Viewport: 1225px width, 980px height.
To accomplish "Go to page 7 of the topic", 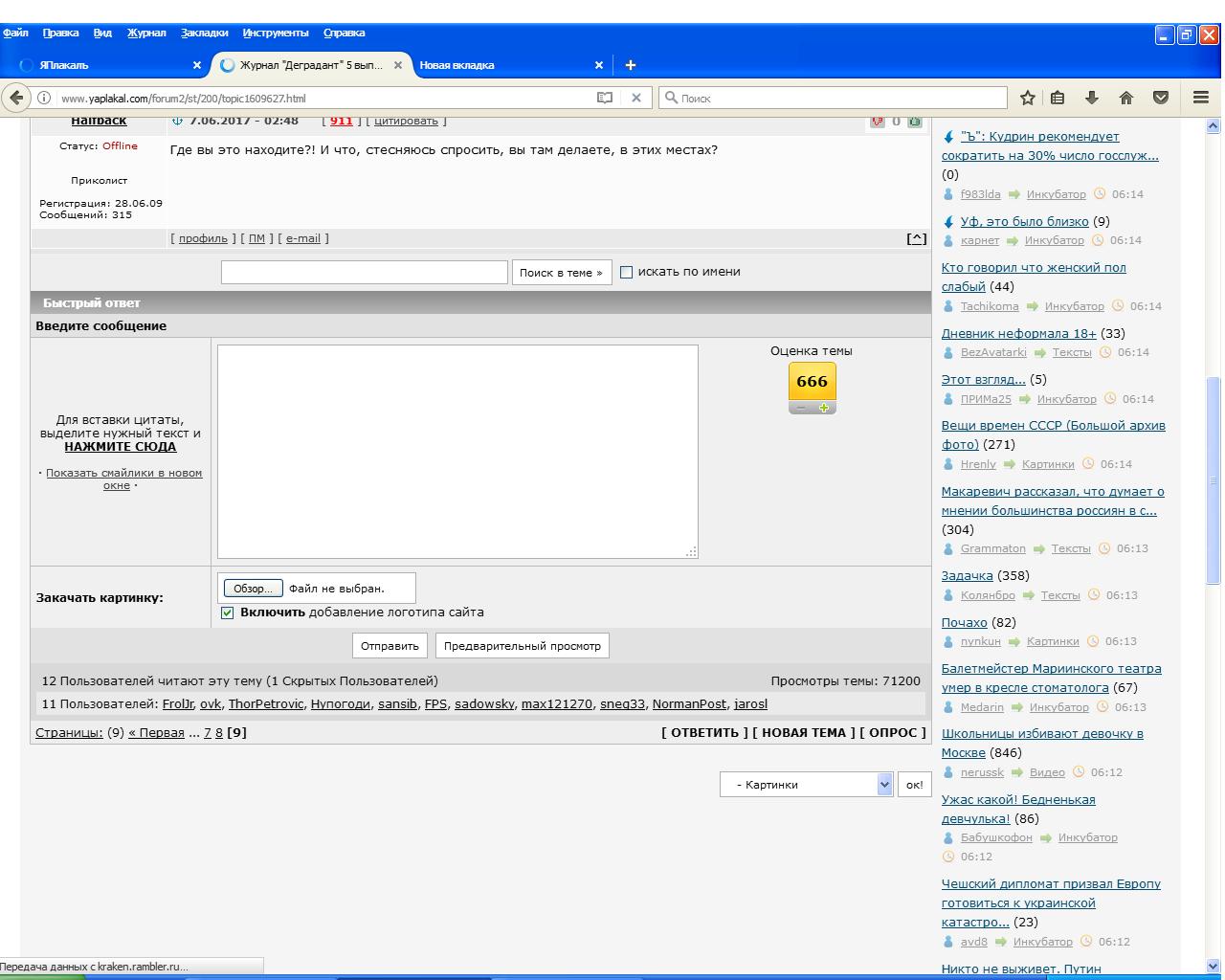I will pyautogui.click(x=207, y=733).
